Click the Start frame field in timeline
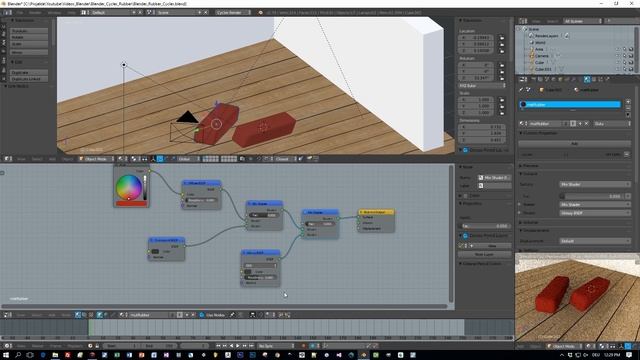The image size is (640, 360). tap(121, 346)
